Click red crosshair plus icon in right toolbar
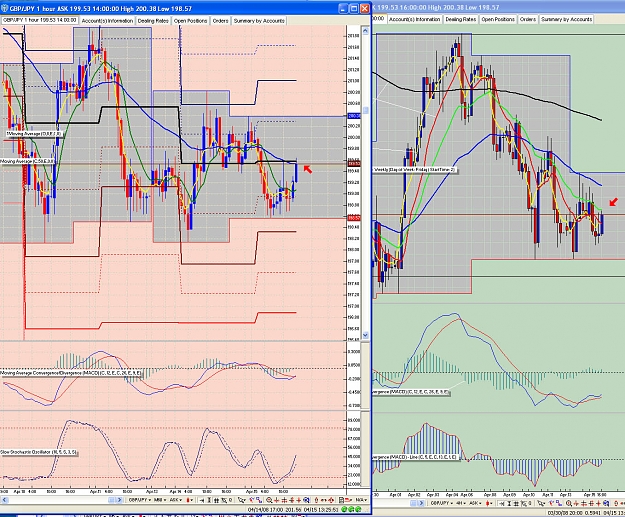Image resolution: width=625 pixels, height=517 pixels. (x=599, y=503)
